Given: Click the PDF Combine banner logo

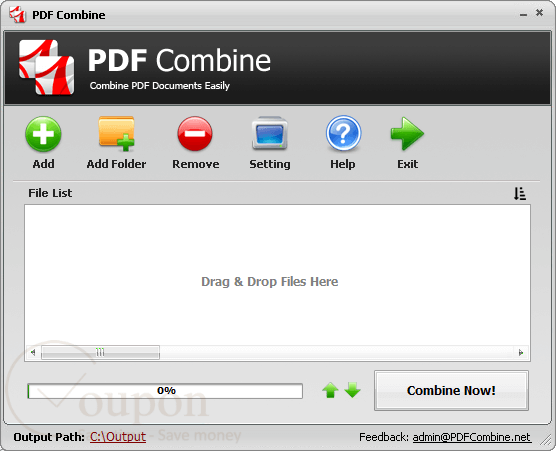Looking at the screenshot, I should point(46,67).
